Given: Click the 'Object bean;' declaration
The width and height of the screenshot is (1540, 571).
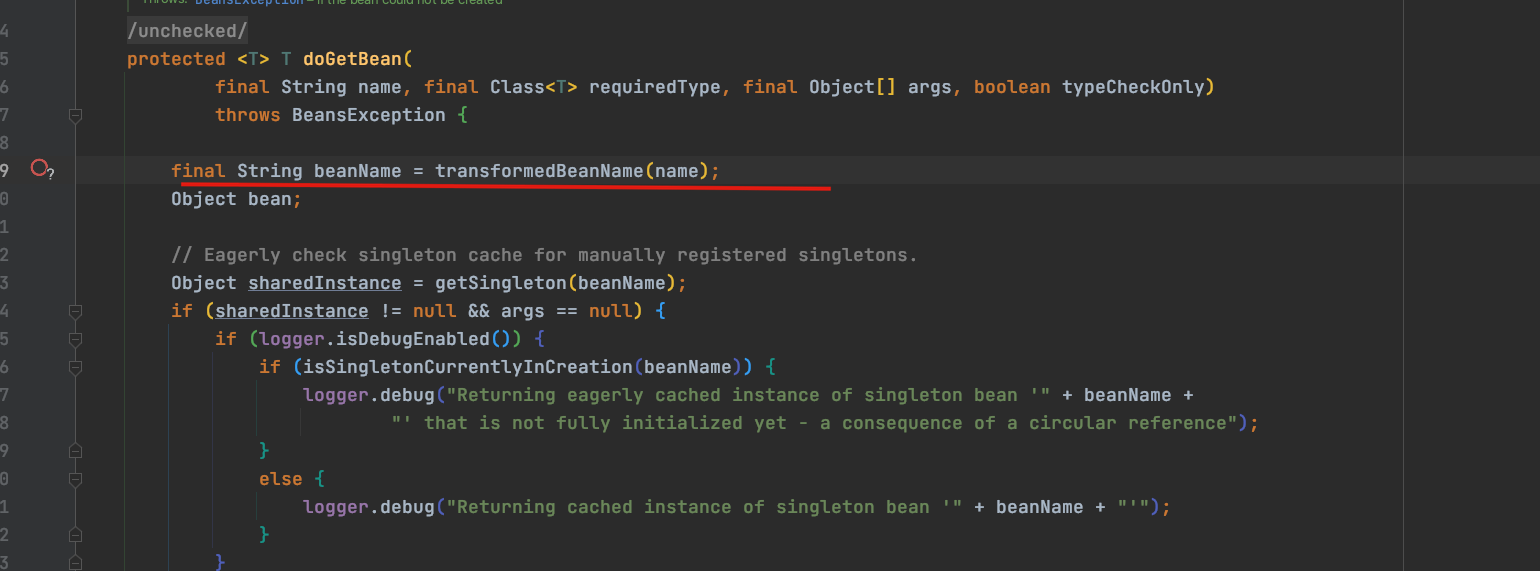Looking at the screenshot, I should click(x=236, y=199).
